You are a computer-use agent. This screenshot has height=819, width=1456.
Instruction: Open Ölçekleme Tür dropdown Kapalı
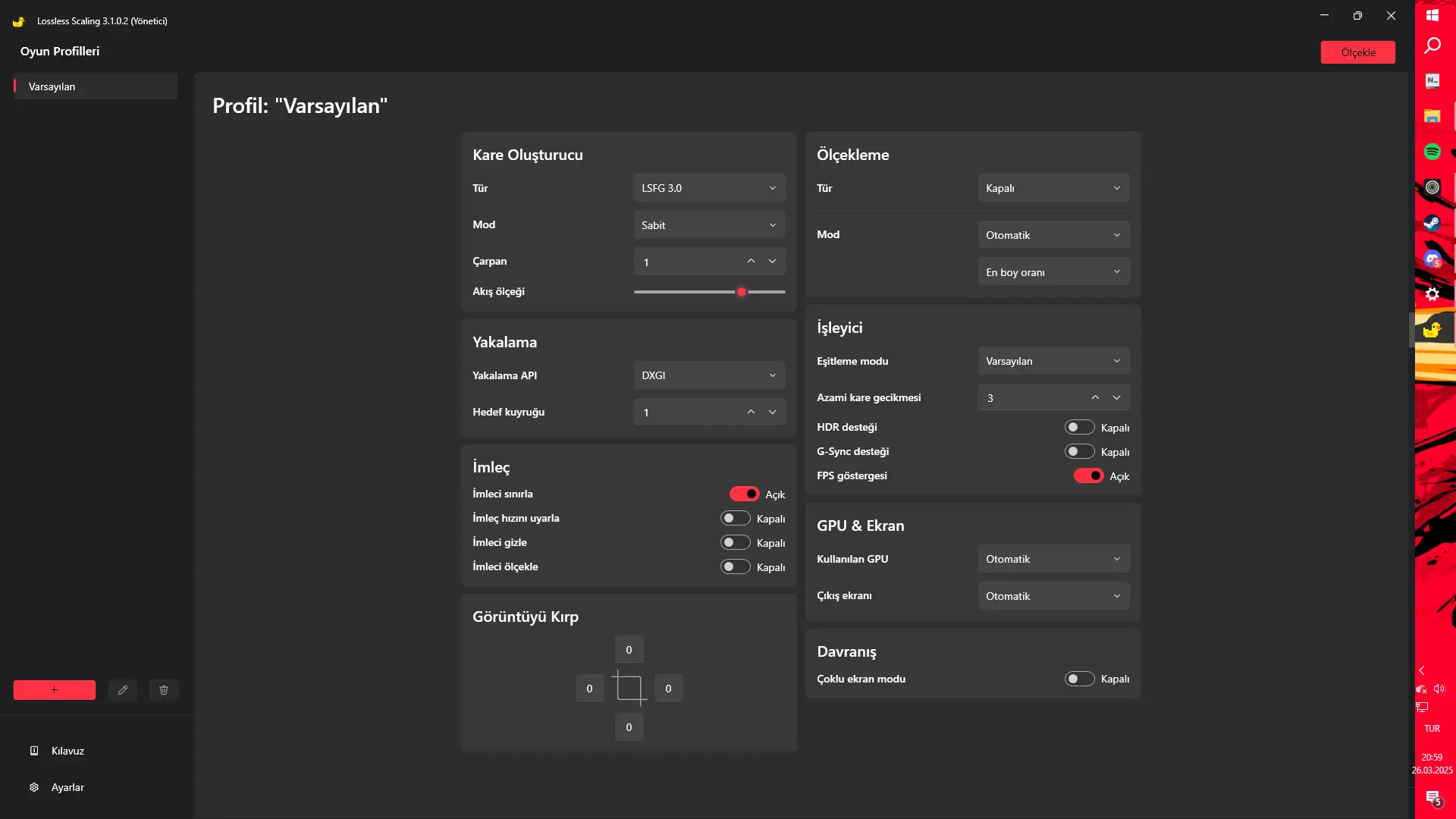(1053, 188)
